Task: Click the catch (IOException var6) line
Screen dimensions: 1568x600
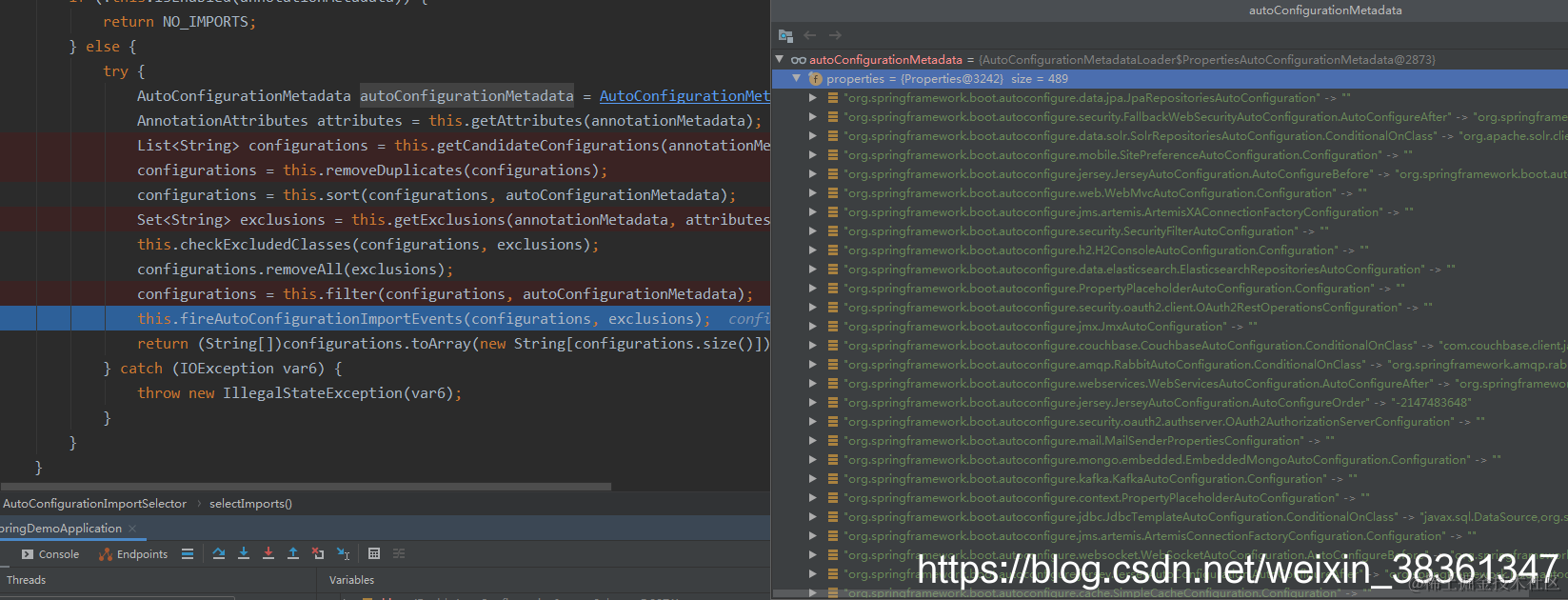Action: (223, 369)
